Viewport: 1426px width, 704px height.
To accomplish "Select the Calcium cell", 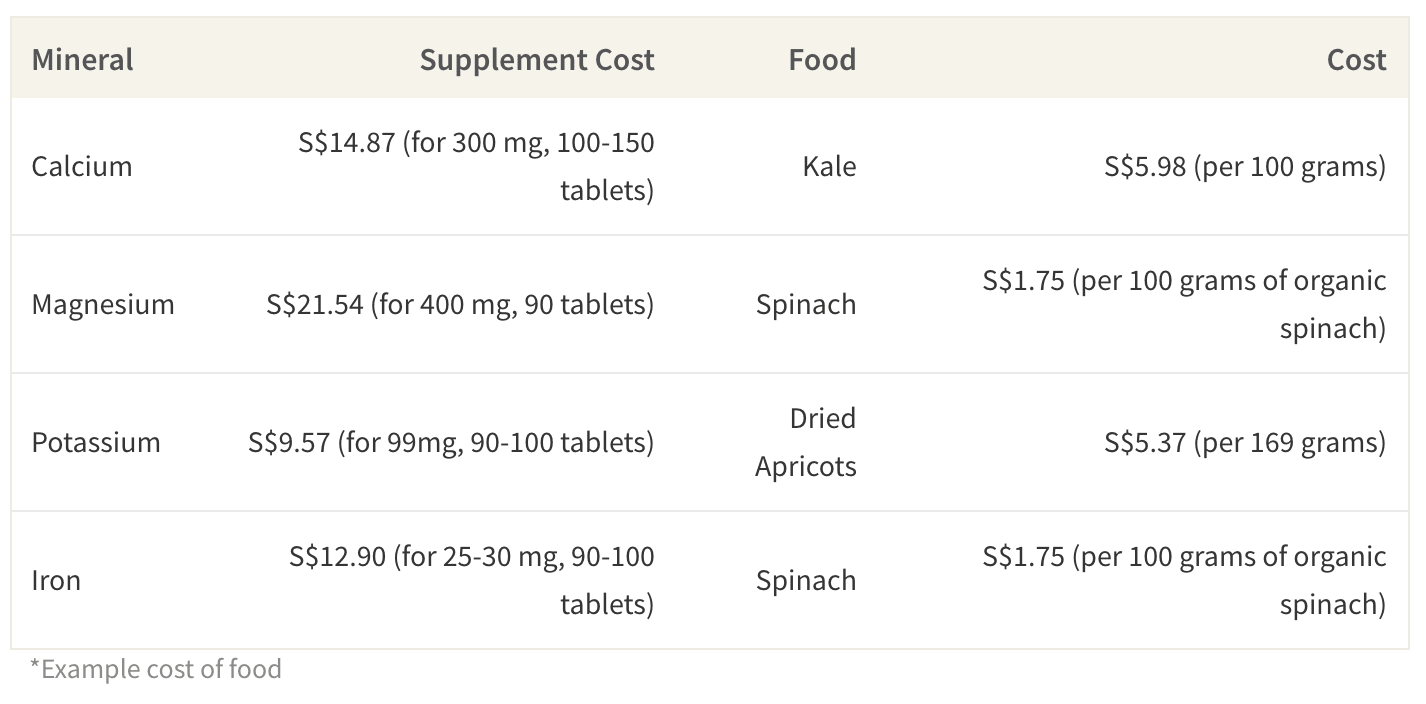I will click(x=82, y=166).
